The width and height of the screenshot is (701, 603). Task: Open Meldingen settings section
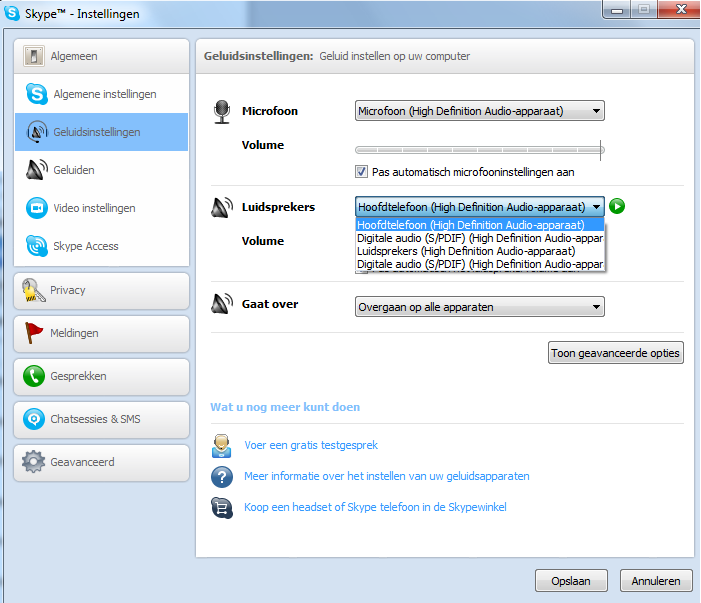(101, 333)
